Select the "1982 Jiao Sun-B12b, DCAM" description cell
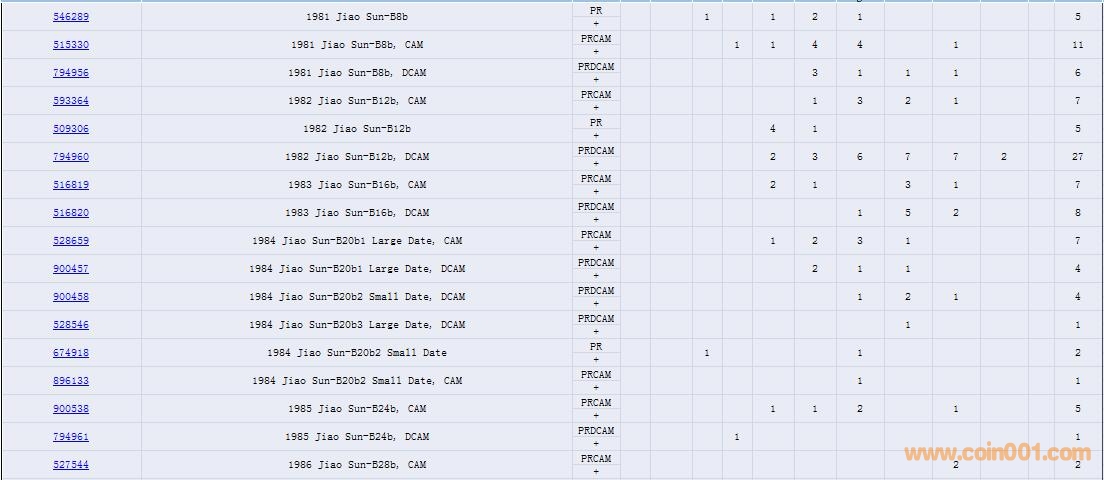1104x480 pixels. [356, 157]
